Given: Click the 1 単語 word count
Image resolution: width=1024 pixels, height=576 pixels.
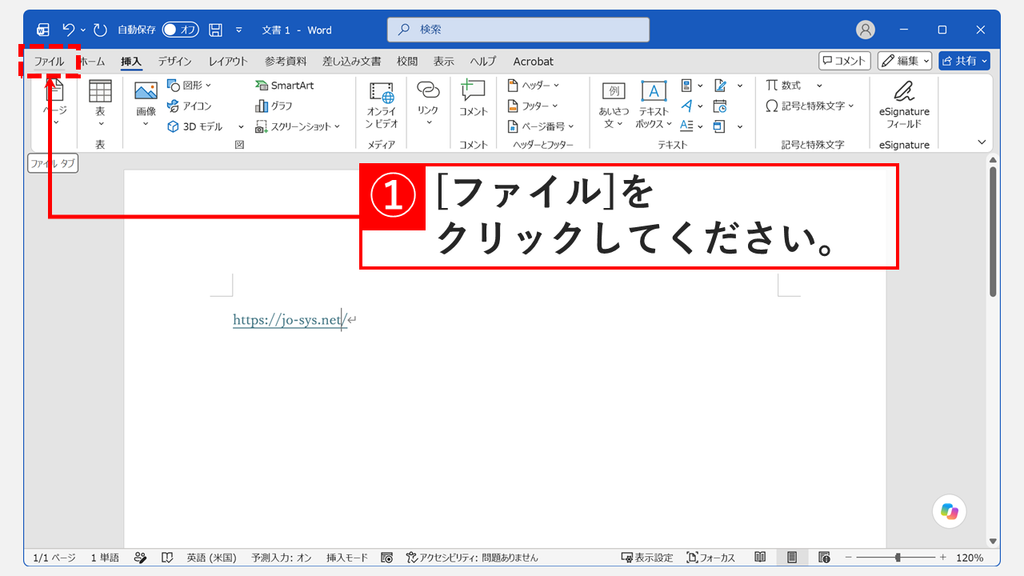Looking at the screenshot, I should point(104,558).
